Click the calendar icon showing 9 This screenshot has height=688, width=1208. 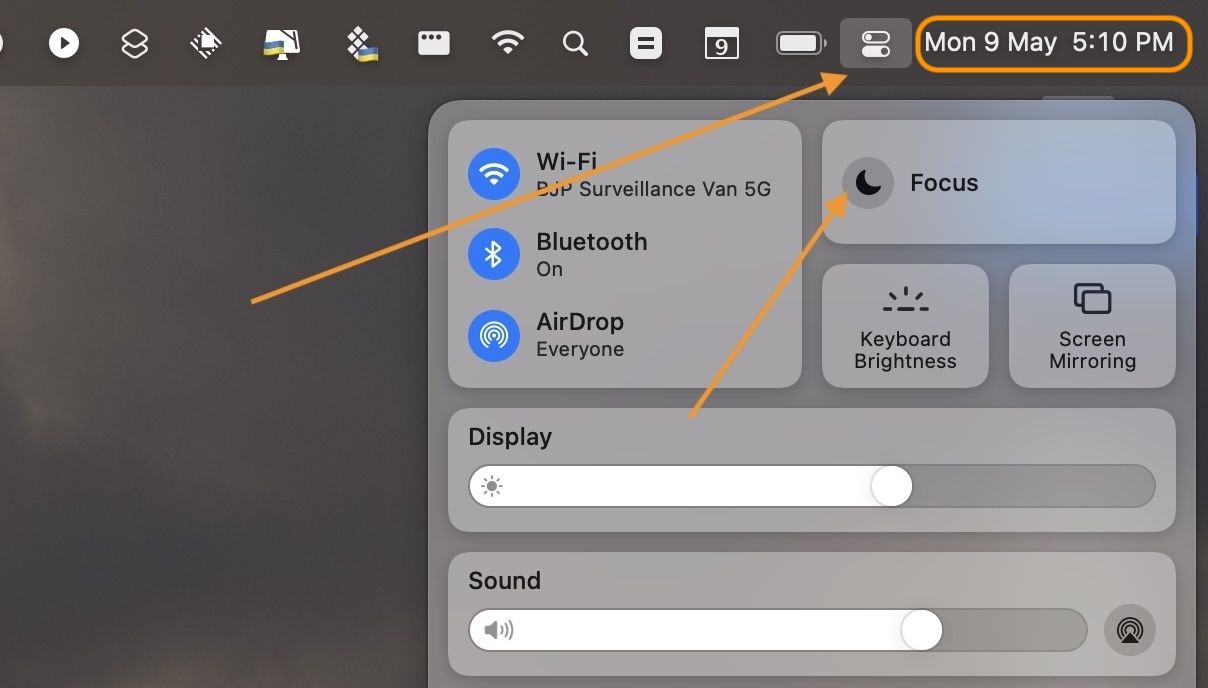point(721,44)
